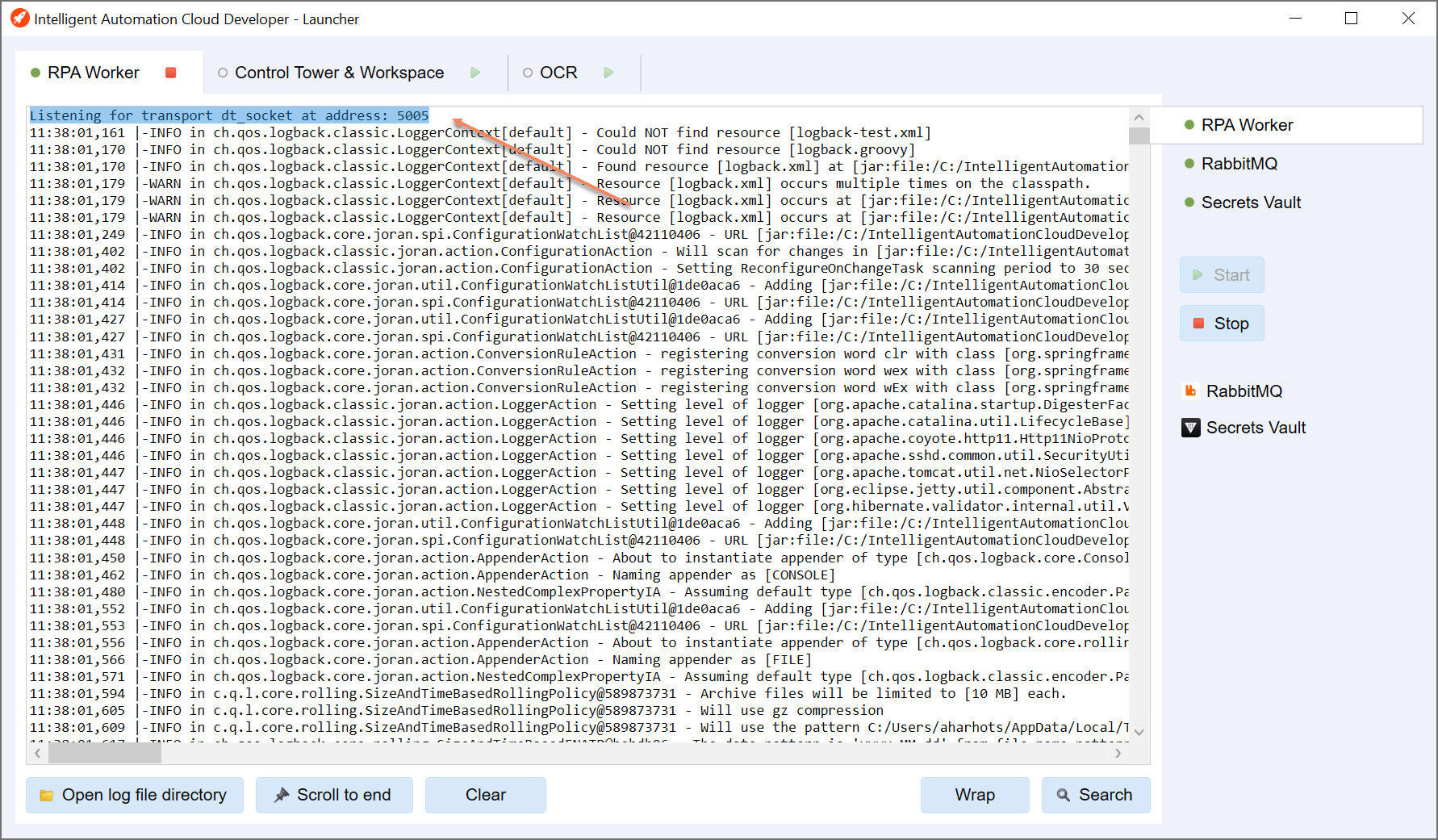This screenshot has height=840, width=1438.
Task: Click Scroll to end button
Action: pos(334,795)
